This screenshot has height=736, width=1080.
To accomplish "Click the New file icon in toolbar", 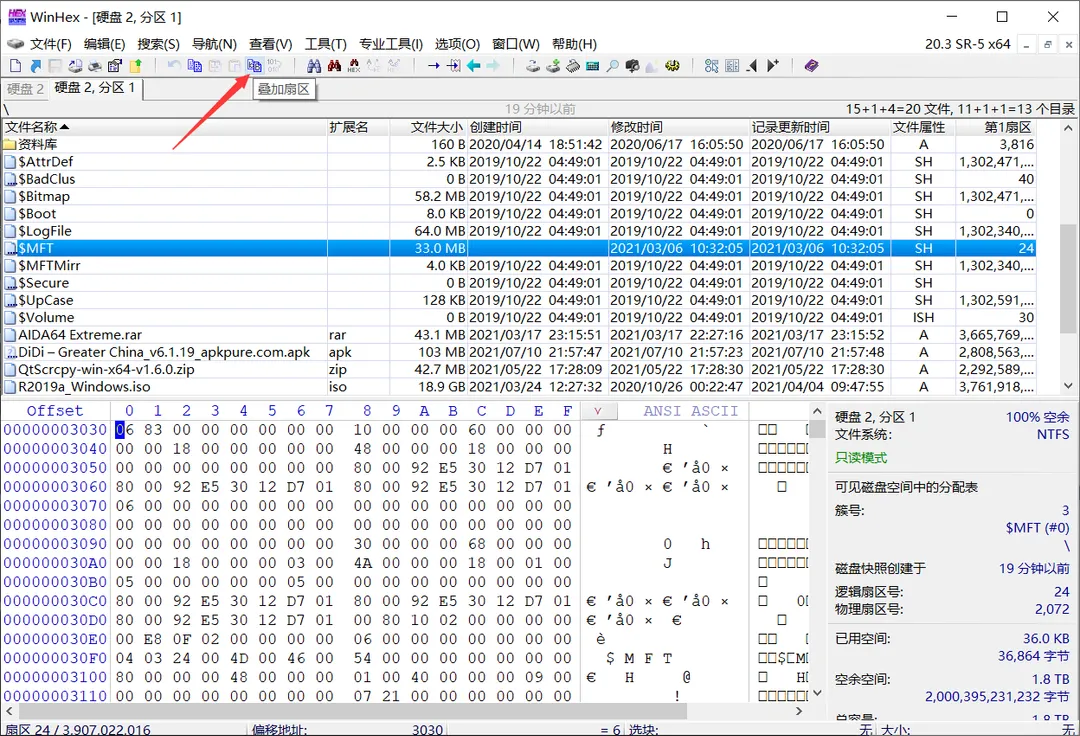I will (16, 66).
